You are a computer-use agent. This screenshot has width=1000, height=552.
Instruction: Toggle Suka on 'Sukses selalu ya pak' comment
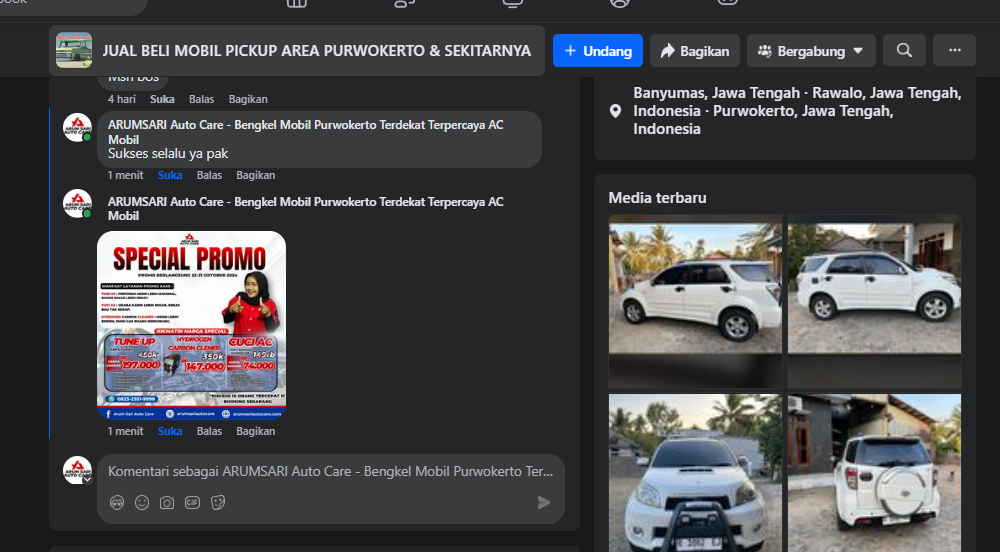point(170,175)
